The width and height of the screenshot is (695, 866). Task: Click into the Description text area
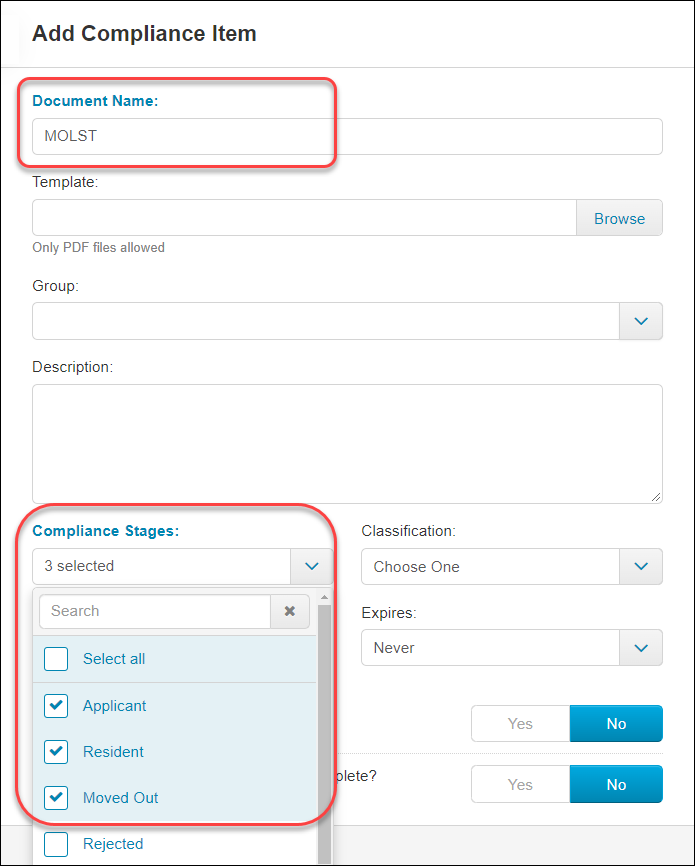pos(347,444)
